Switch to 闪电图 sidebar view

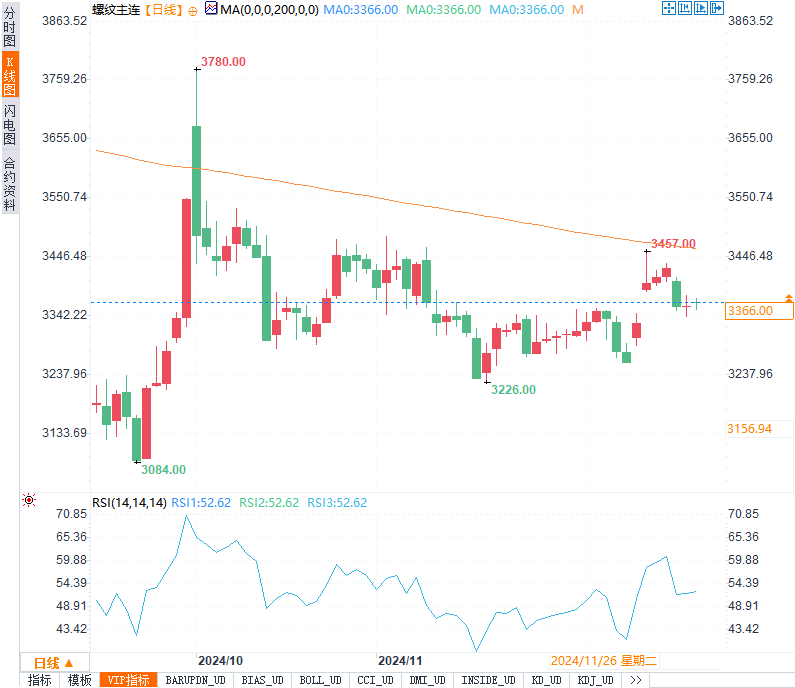point(10,124)
